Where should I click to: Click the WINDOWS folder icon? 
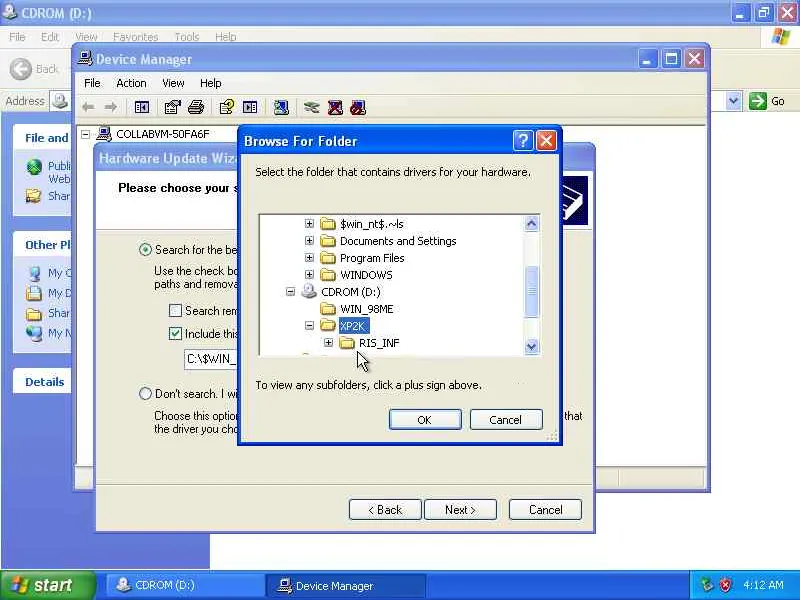point(328,274)
